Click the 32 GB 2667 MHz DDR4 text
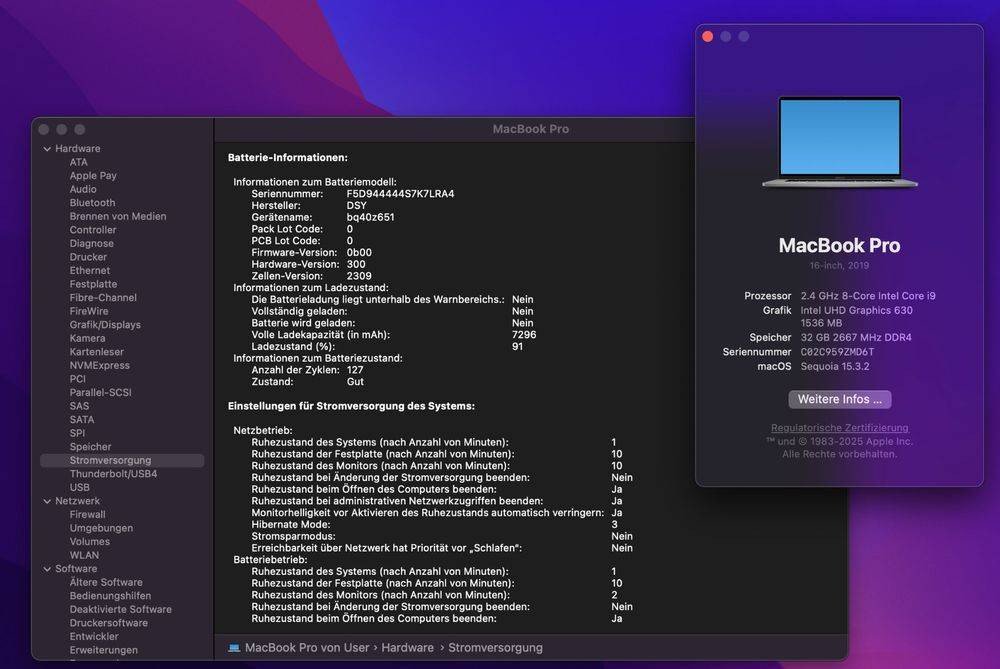 point(856,337)
